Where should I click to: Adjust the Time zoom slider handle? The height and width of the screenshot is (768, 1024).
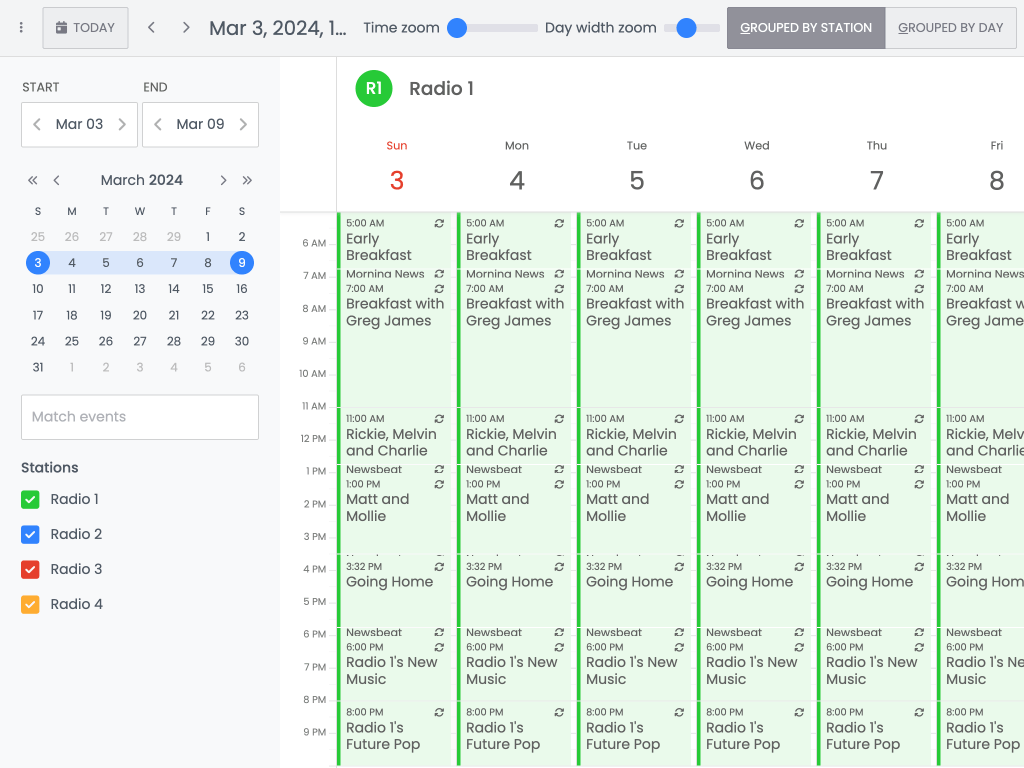tap(457, 28)
